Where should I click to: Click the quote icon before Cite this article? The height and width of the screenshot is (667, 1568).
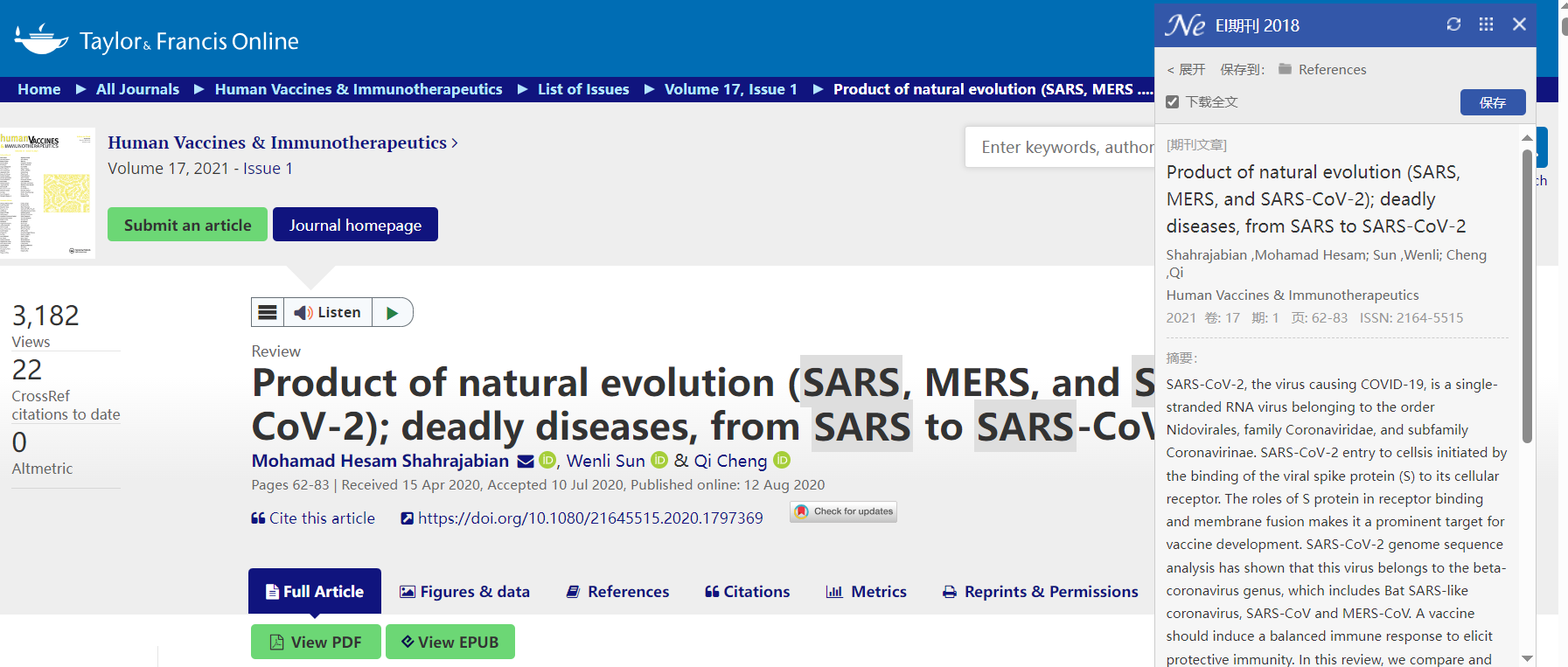pos(258,518)
